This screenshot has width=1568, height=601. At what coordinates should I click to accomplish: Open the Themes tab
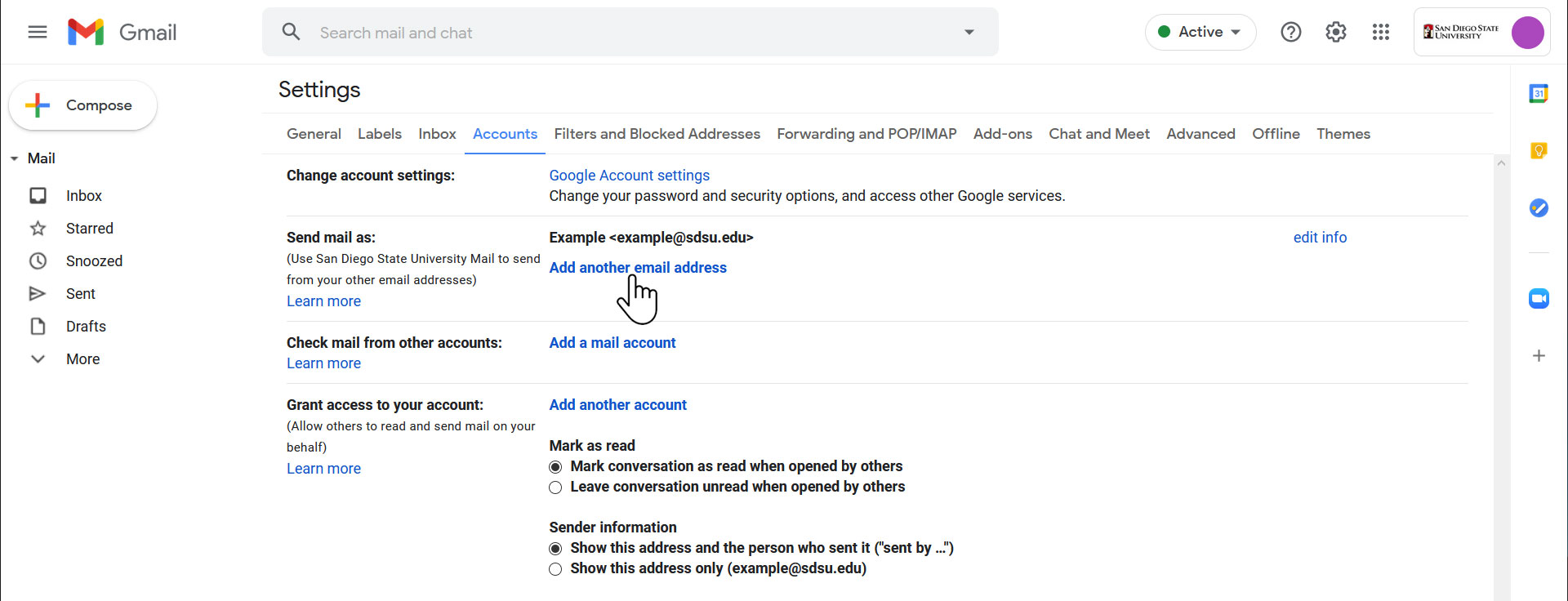click(x=1343, y=134)
